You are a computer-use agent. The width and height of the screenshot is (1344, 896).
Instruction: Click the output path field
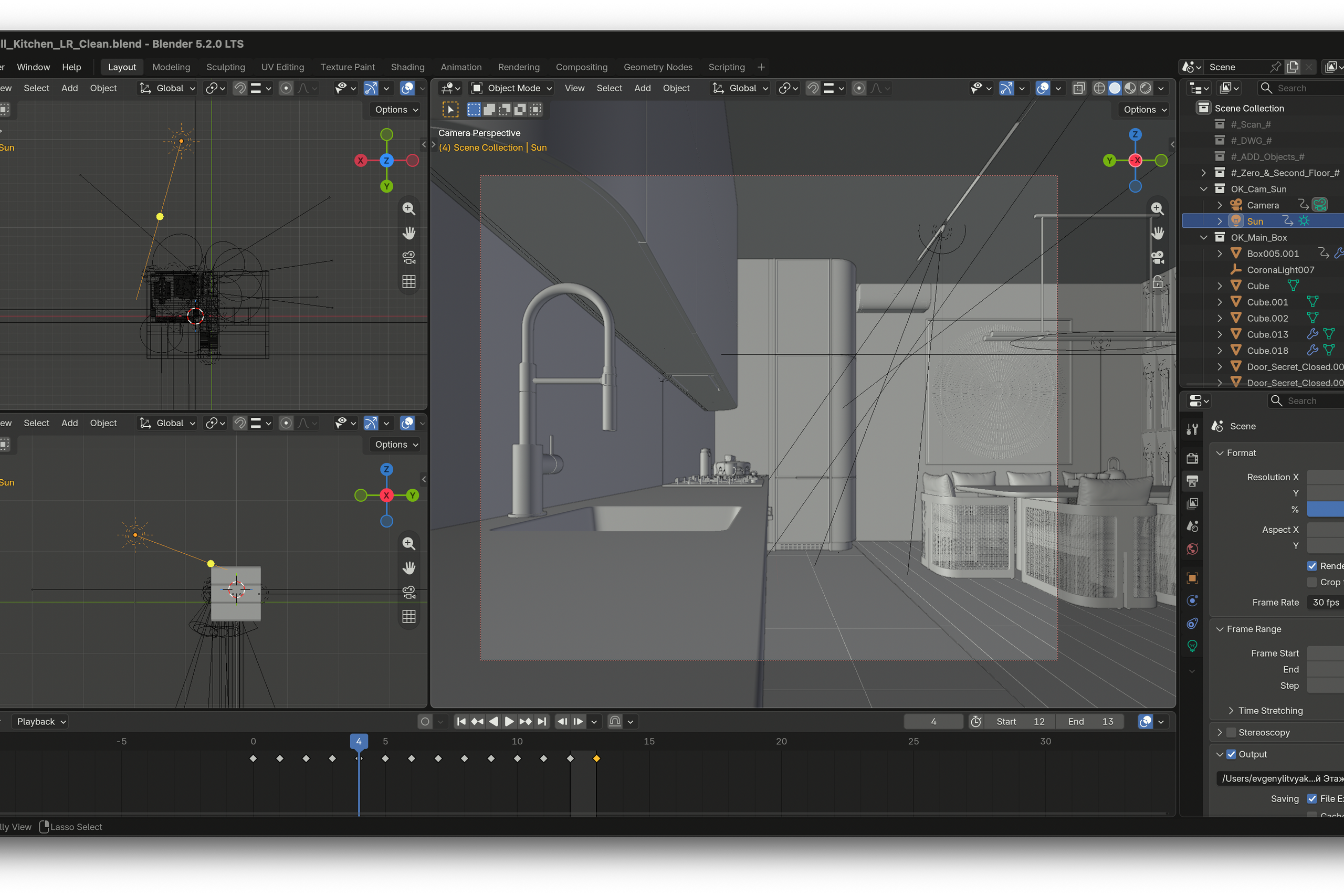coord(1280,778)
